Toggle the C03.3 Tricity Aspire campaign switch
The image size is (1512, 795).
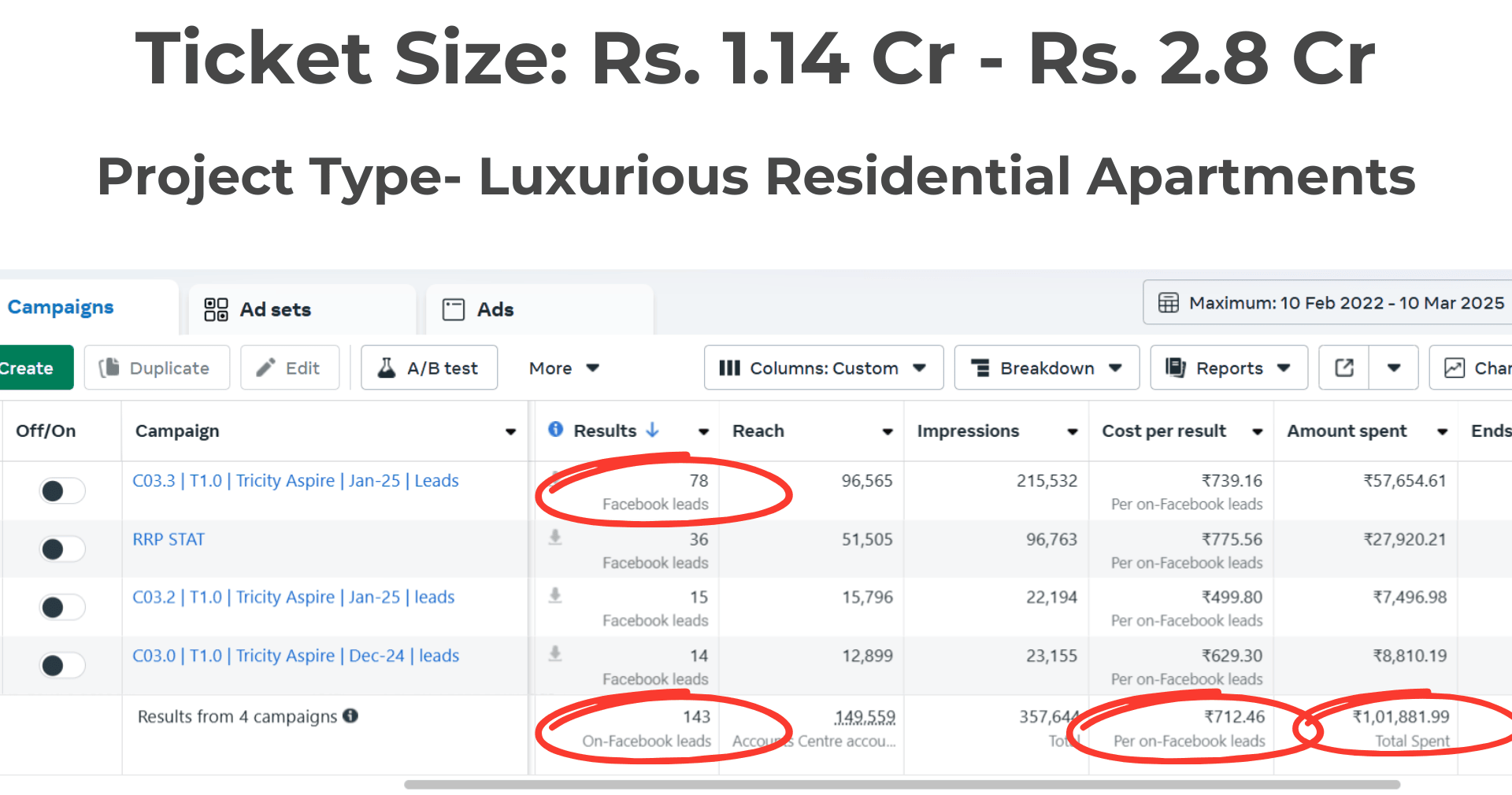coord(62,491)
